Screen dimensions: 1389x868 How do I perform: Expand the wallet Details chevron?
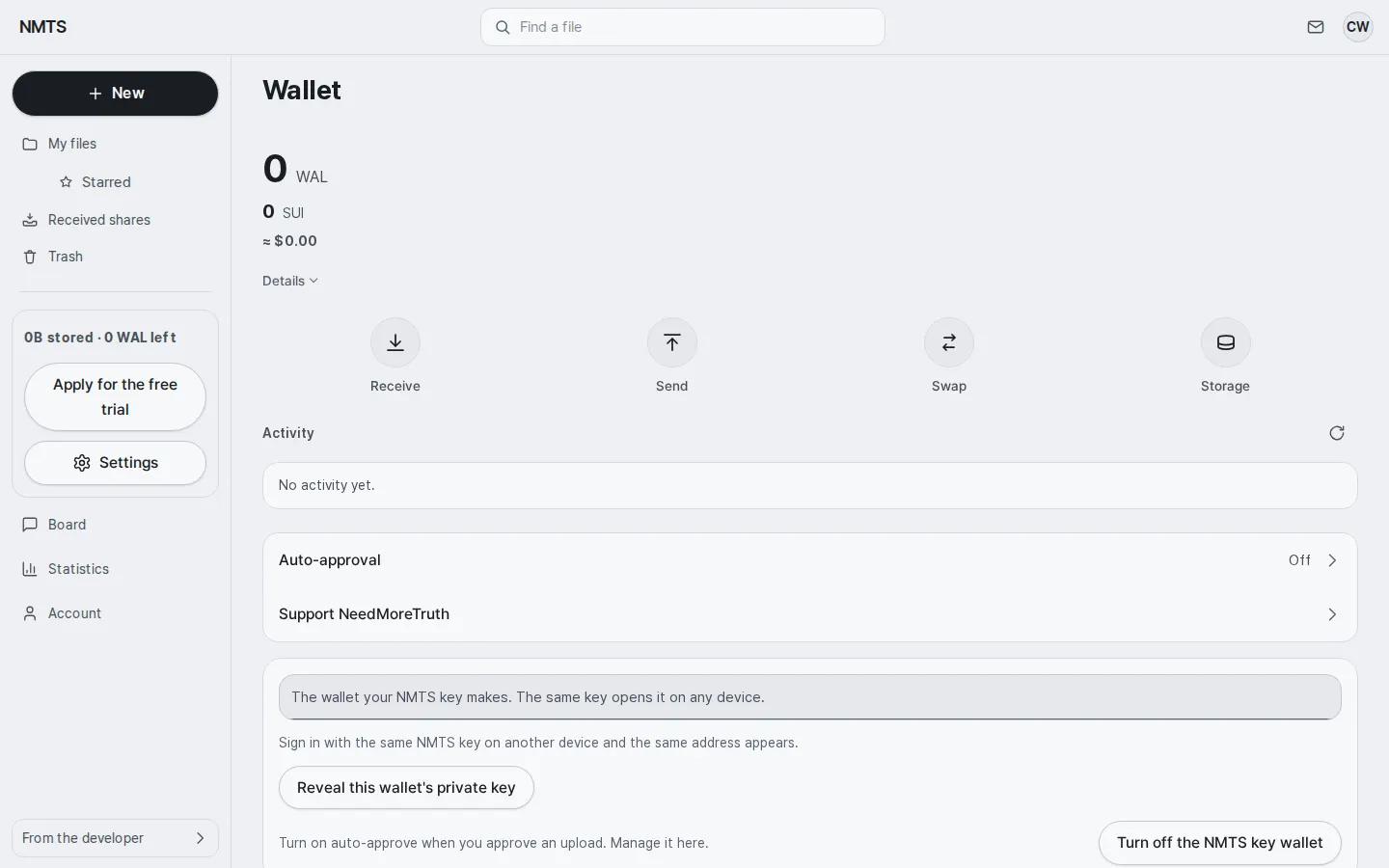[x=290, y=281]
